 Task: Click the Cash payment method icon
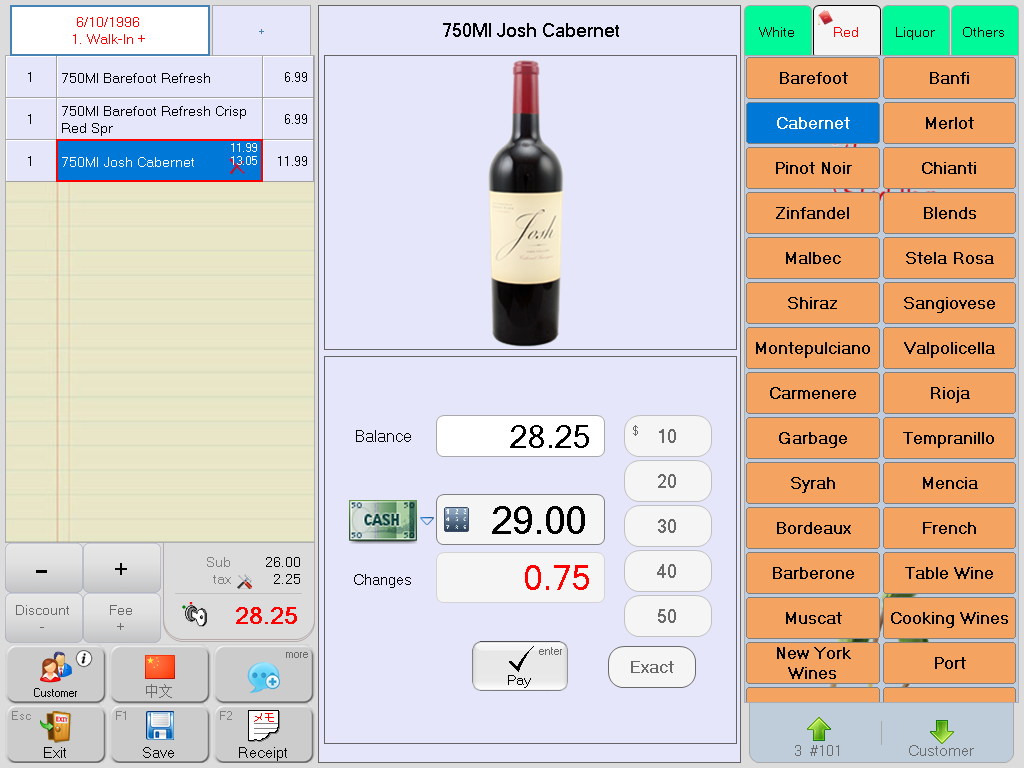[x=383, y=520]
